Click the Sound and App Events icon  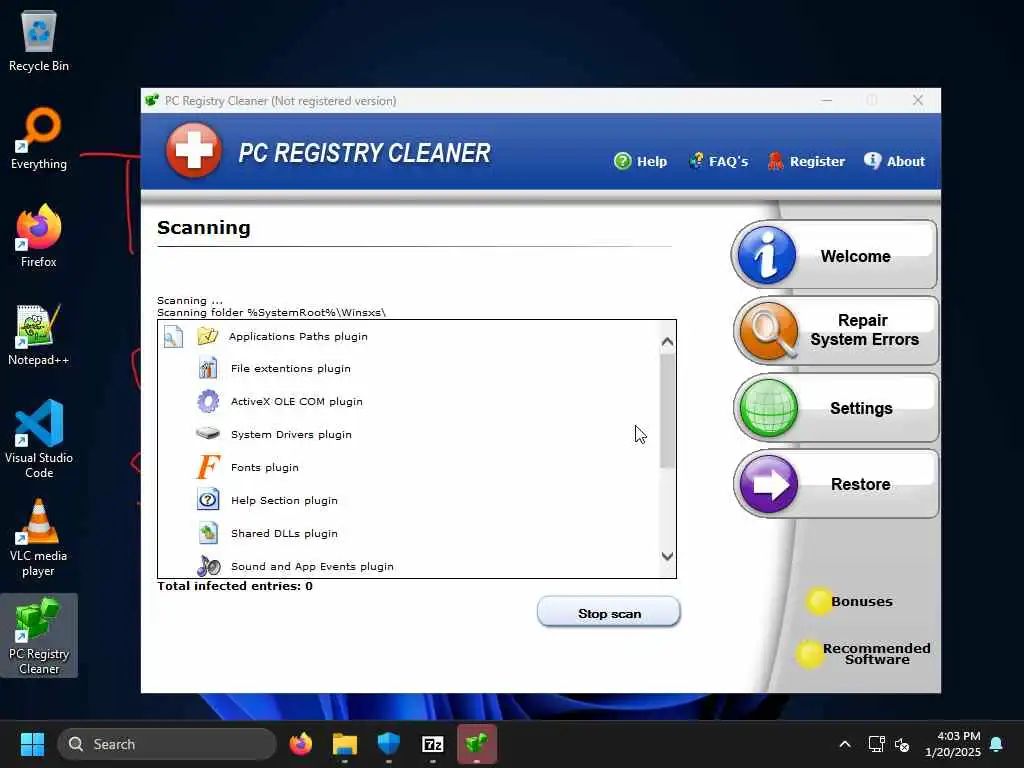(x=208, y=566)
